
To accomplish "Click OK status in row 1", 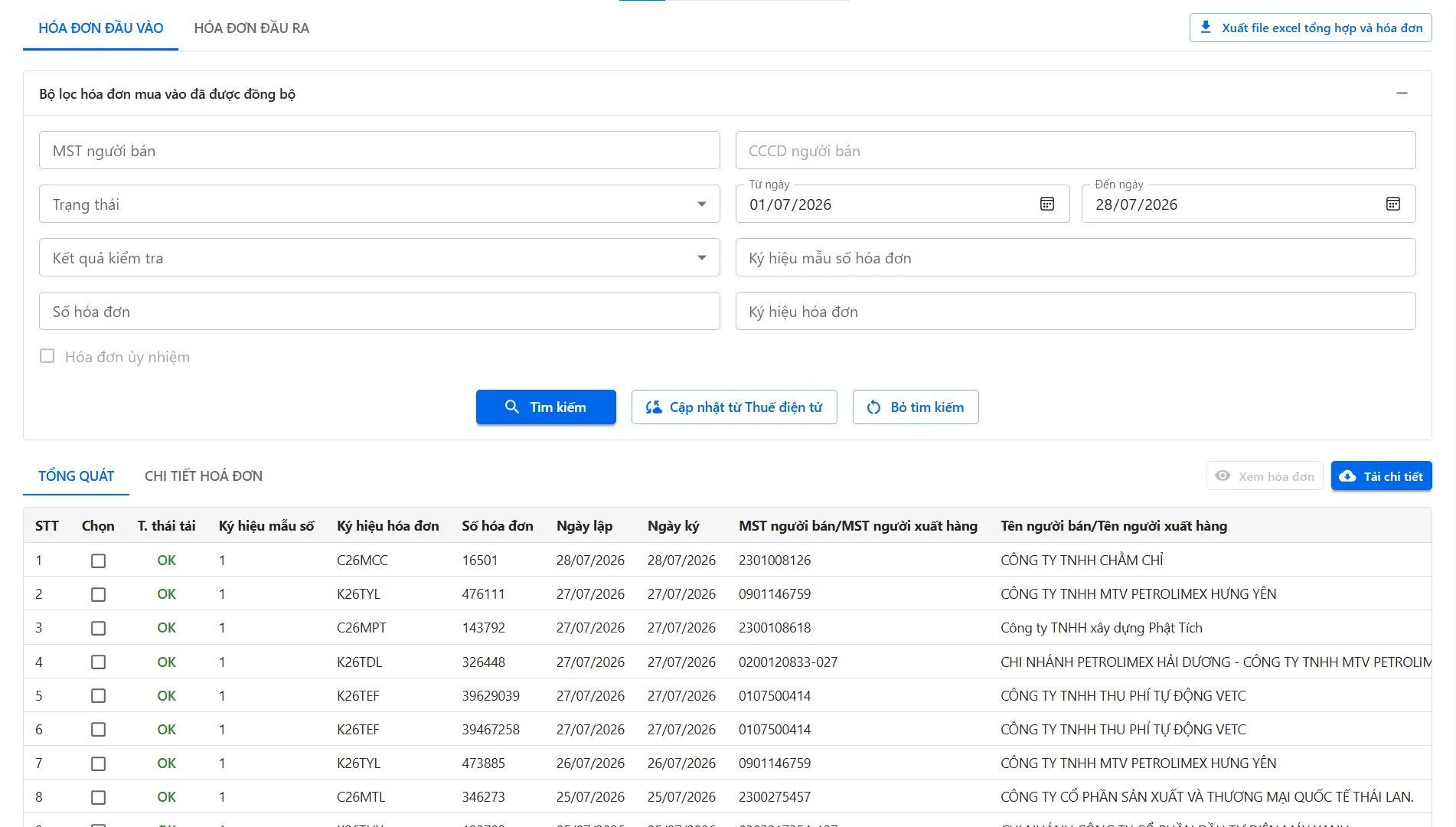I will (166, 561).
